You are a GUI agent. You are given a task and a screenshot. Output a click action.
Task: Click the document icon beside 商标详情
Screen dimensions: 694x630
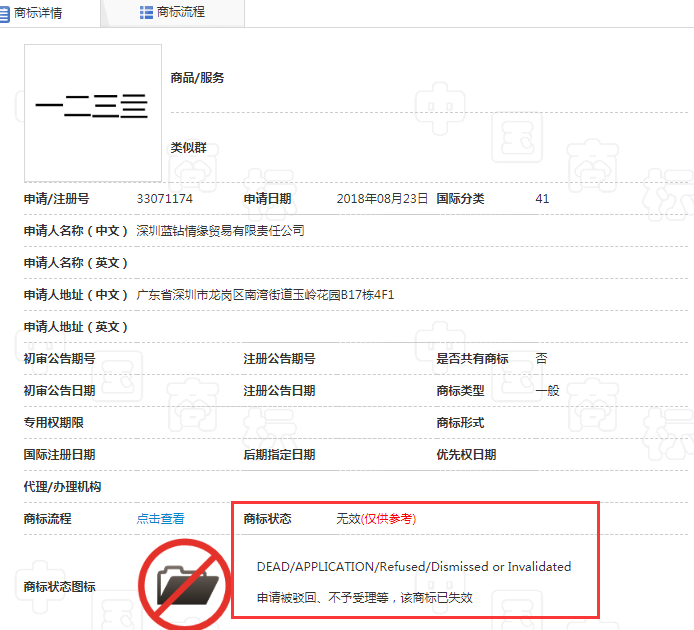4,13
